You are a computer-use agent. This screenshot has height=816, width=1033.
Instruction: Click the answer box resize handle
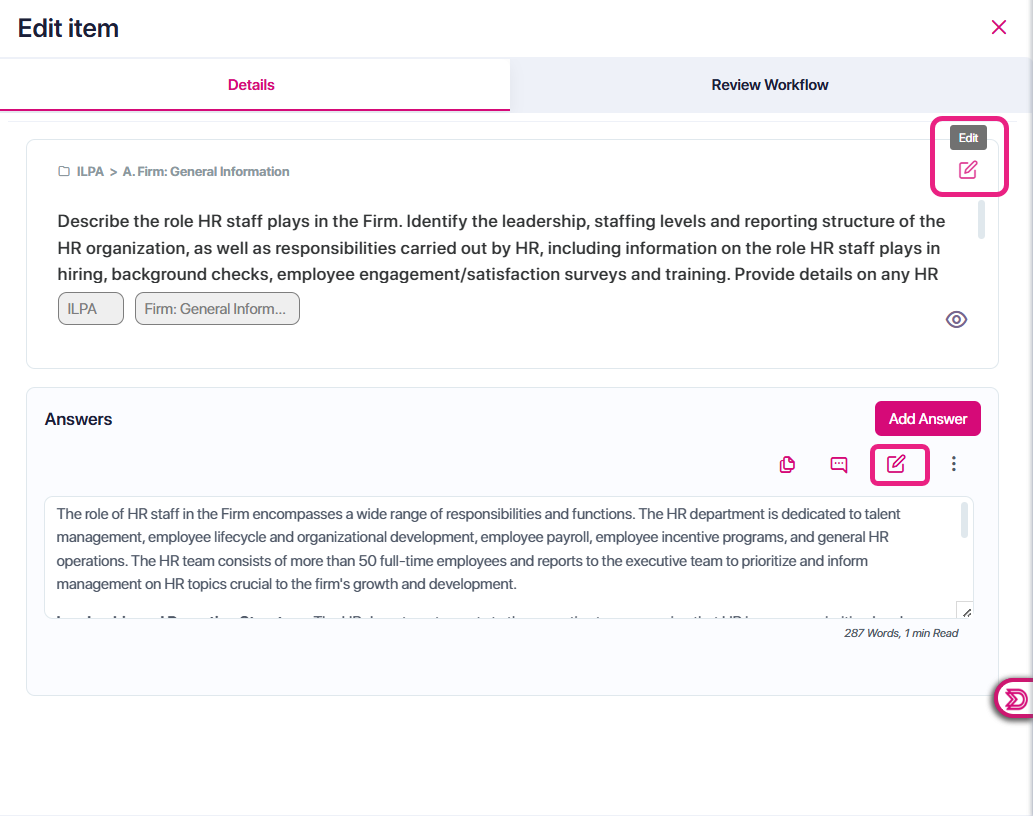coord(965,611)
